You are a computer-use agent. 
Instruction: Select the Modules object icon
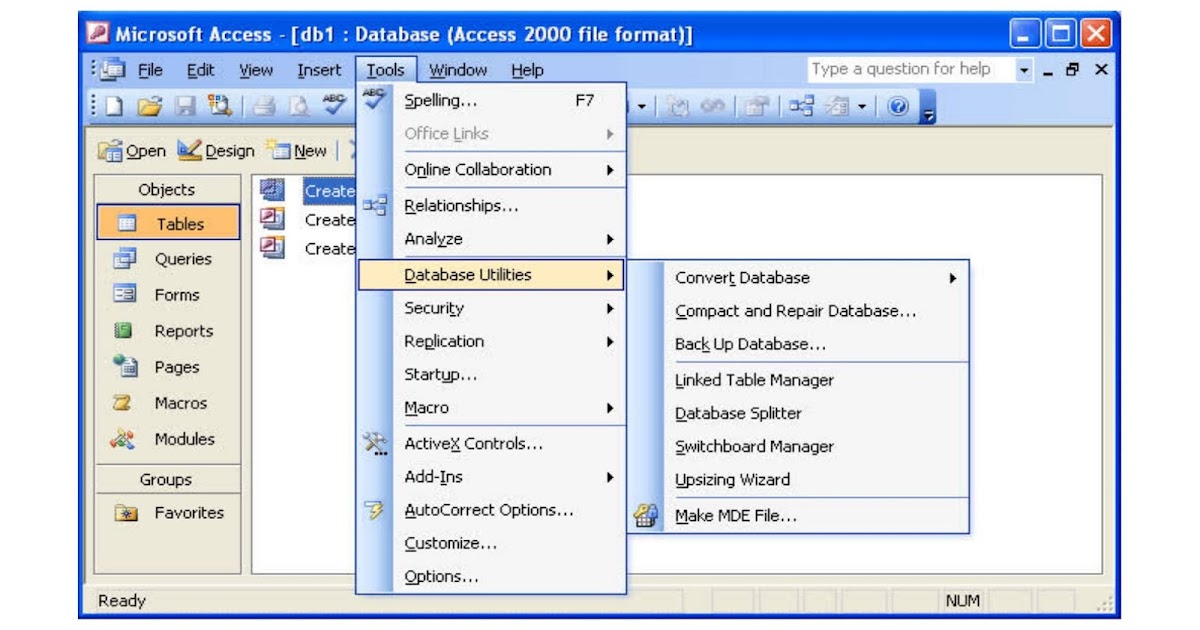point(166,439)
